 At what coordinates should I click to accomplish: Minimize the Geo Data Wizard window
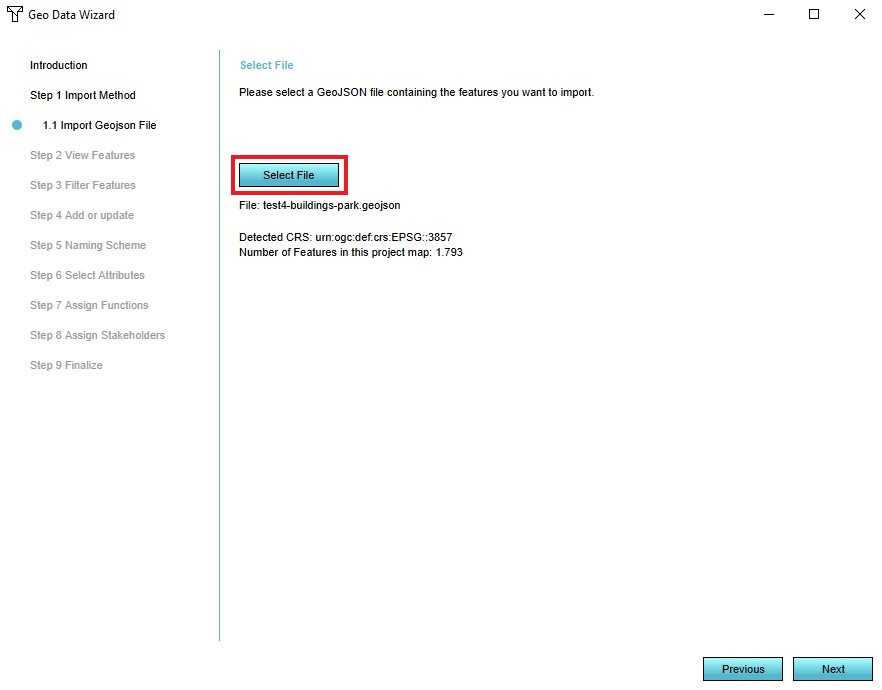tap(769, 15)
